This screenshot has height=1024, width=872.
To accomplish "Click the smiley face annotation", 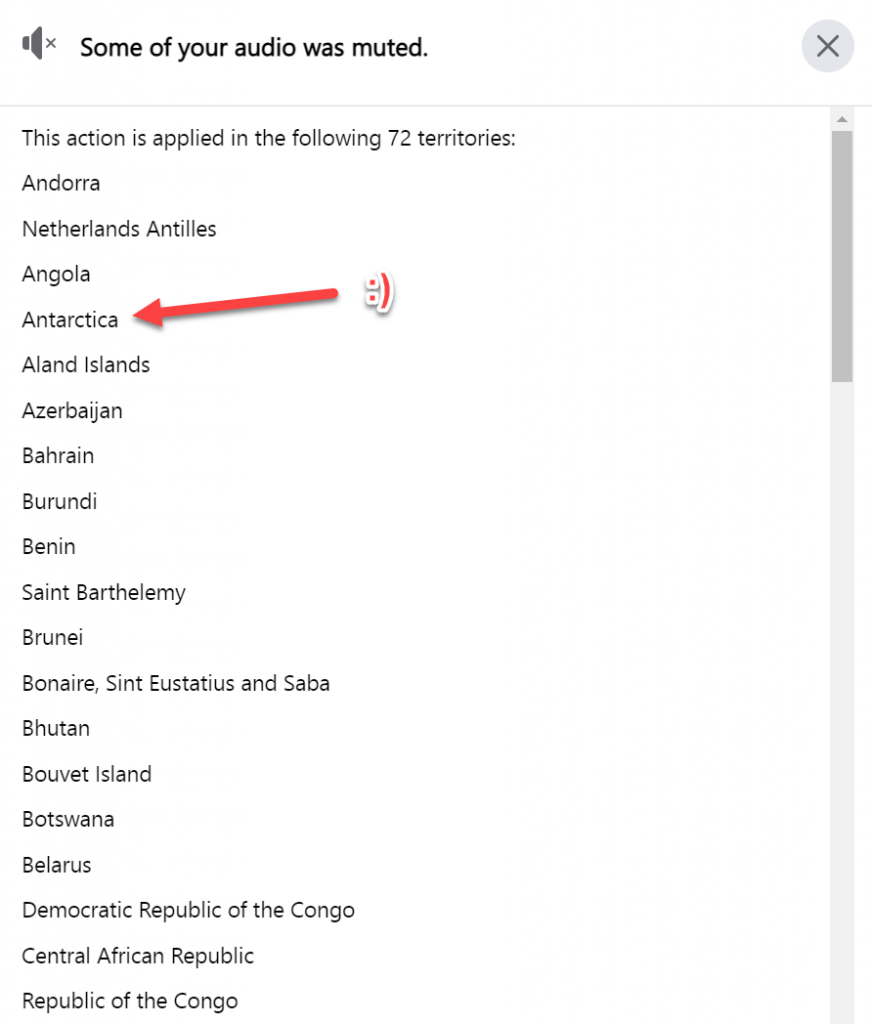I will tap(380, 293).
